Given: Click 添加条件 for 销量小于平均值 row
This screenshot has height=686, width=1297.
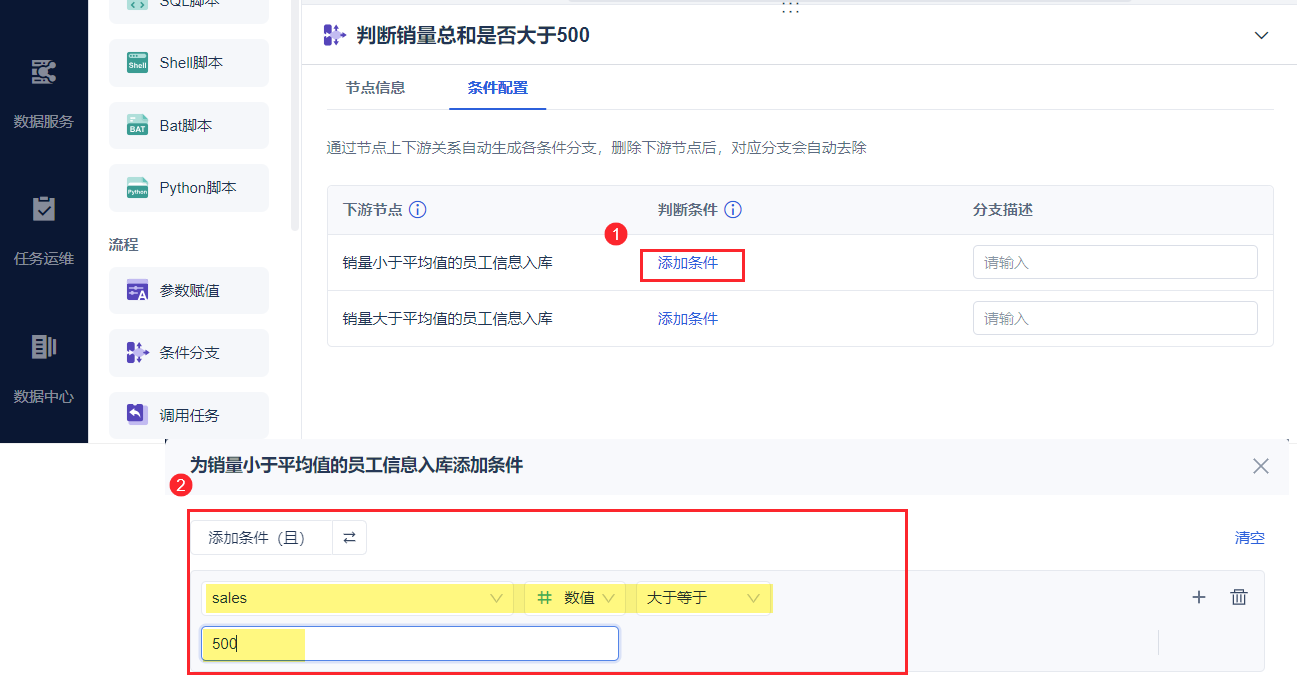Looking at the screenshot, I should coord(688,263).
